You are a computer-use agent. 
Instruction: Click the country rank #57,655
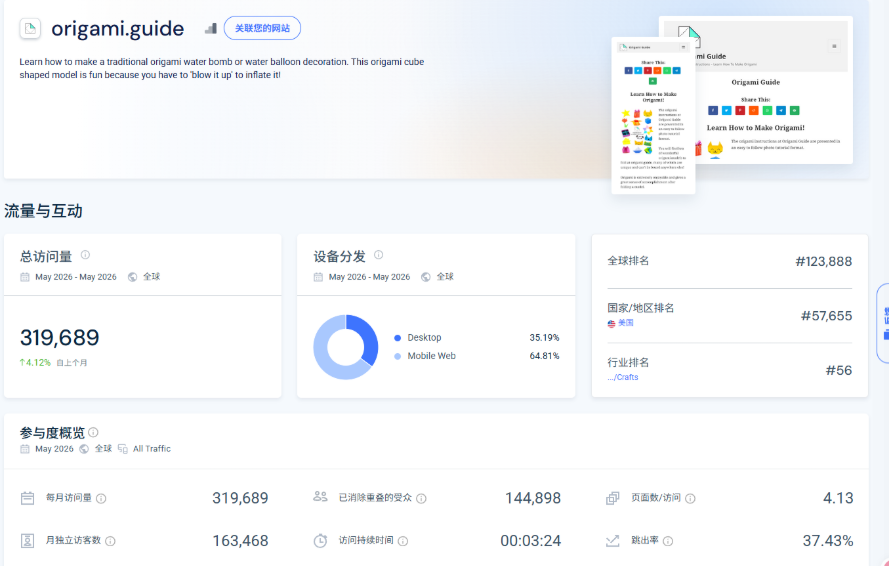tap(827, 316)
